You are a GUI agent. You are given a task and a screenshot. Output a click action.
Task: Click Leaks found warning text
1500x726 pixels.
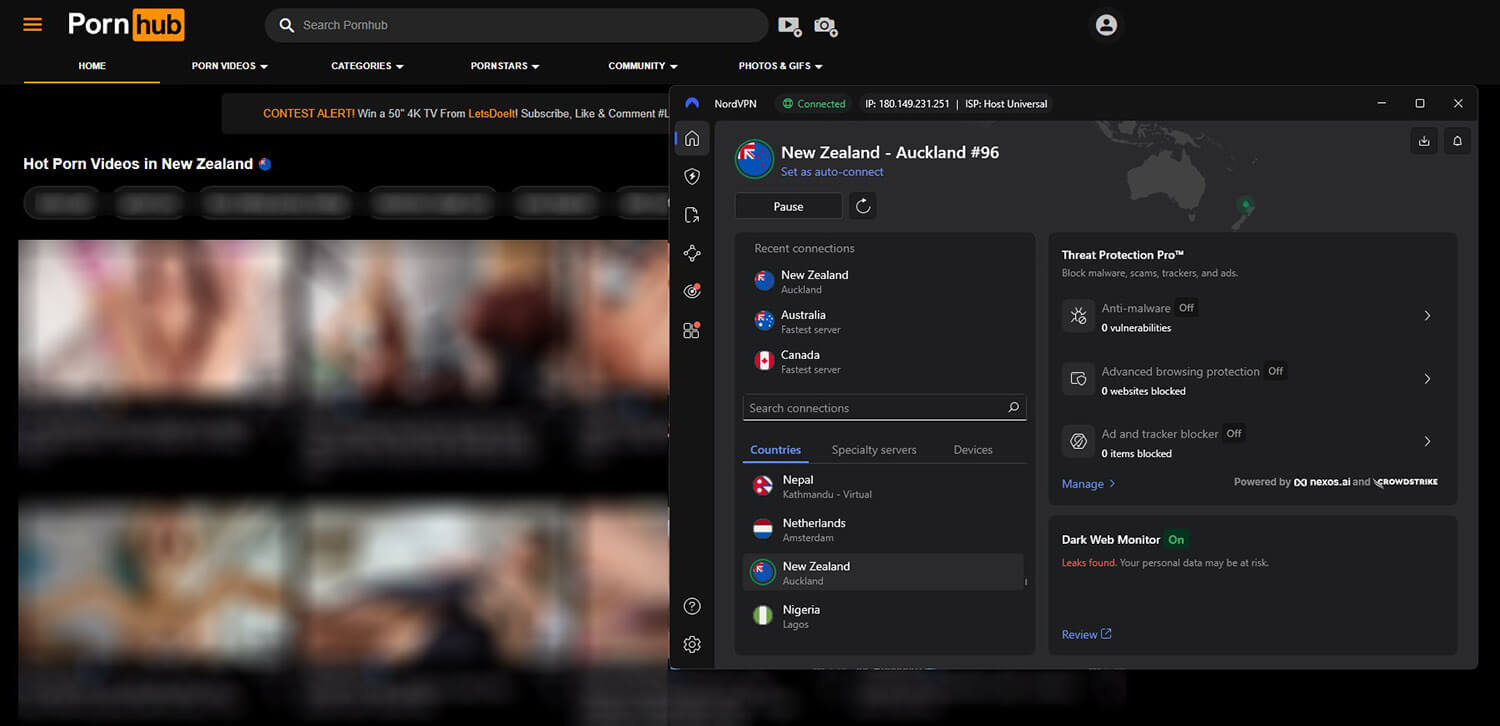click(x=1089, y=563)
